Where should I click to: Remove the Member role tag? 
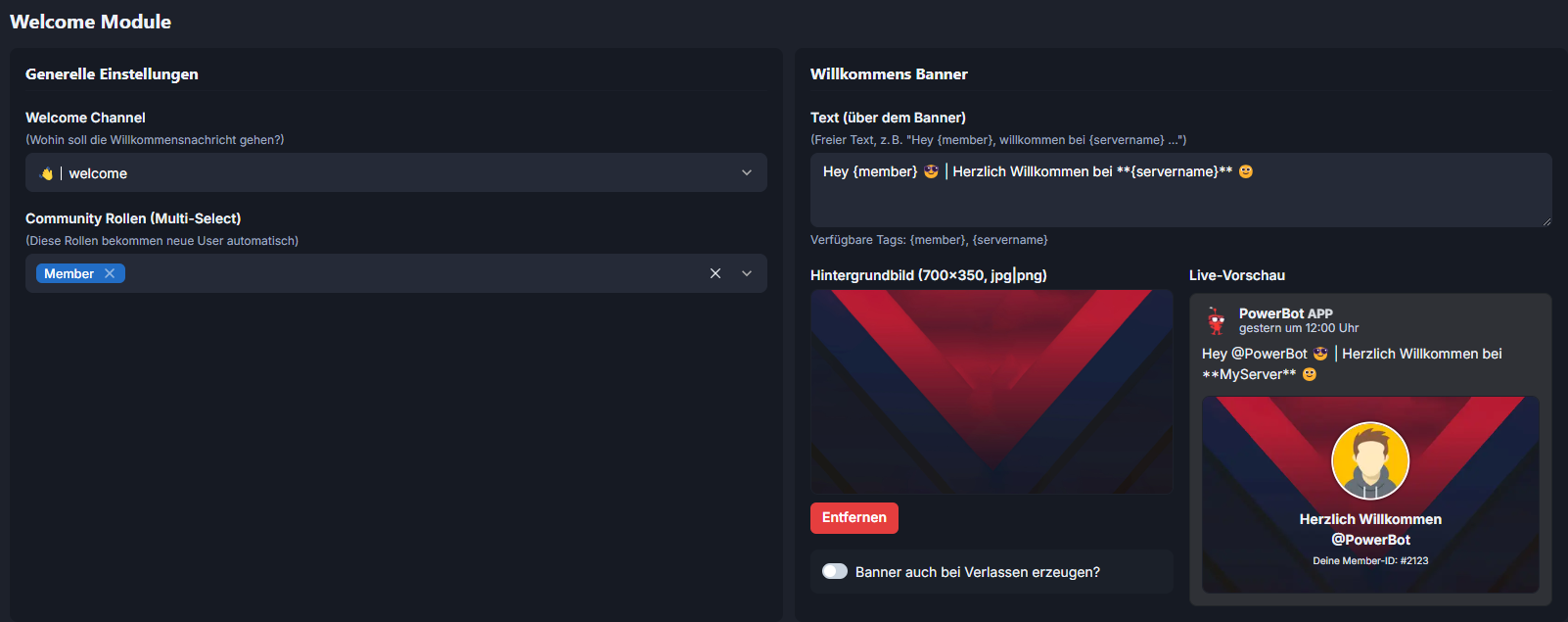point(110,273)
